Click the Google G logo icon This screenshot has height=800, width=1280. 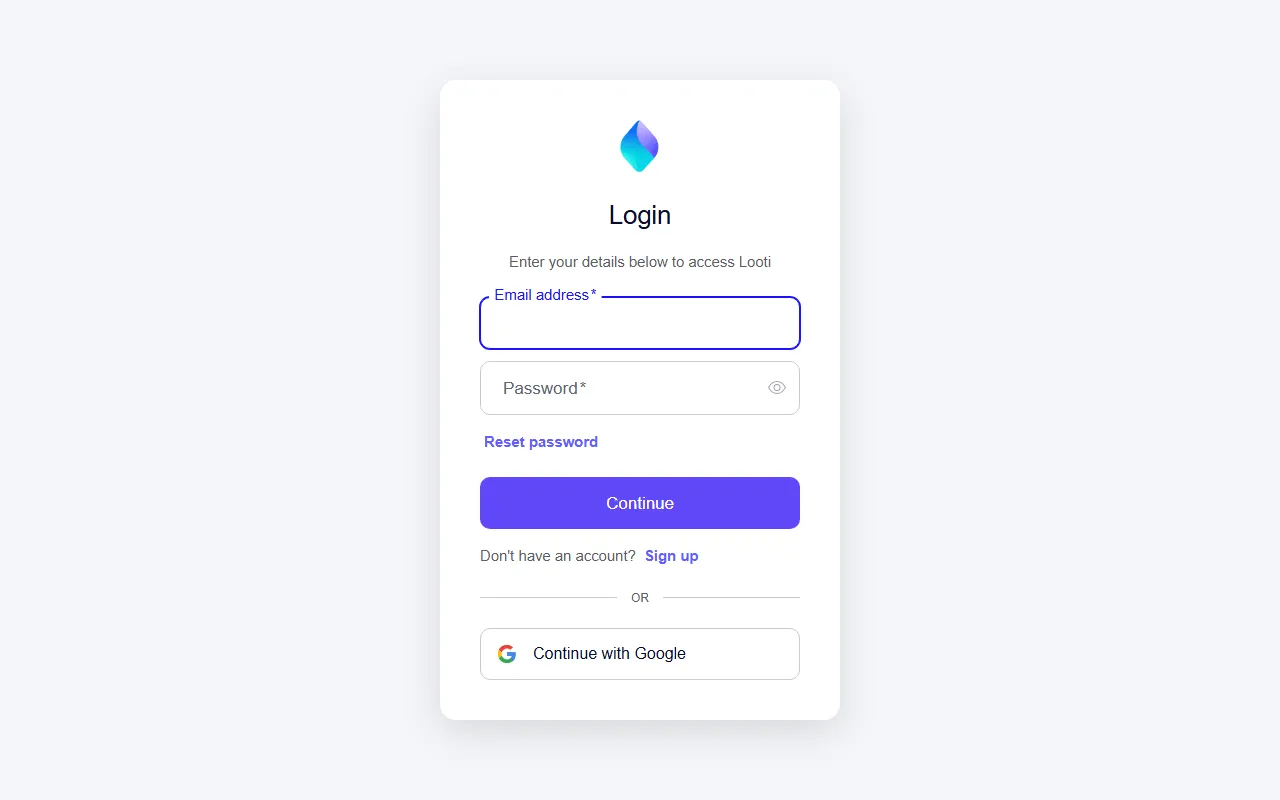507,654
